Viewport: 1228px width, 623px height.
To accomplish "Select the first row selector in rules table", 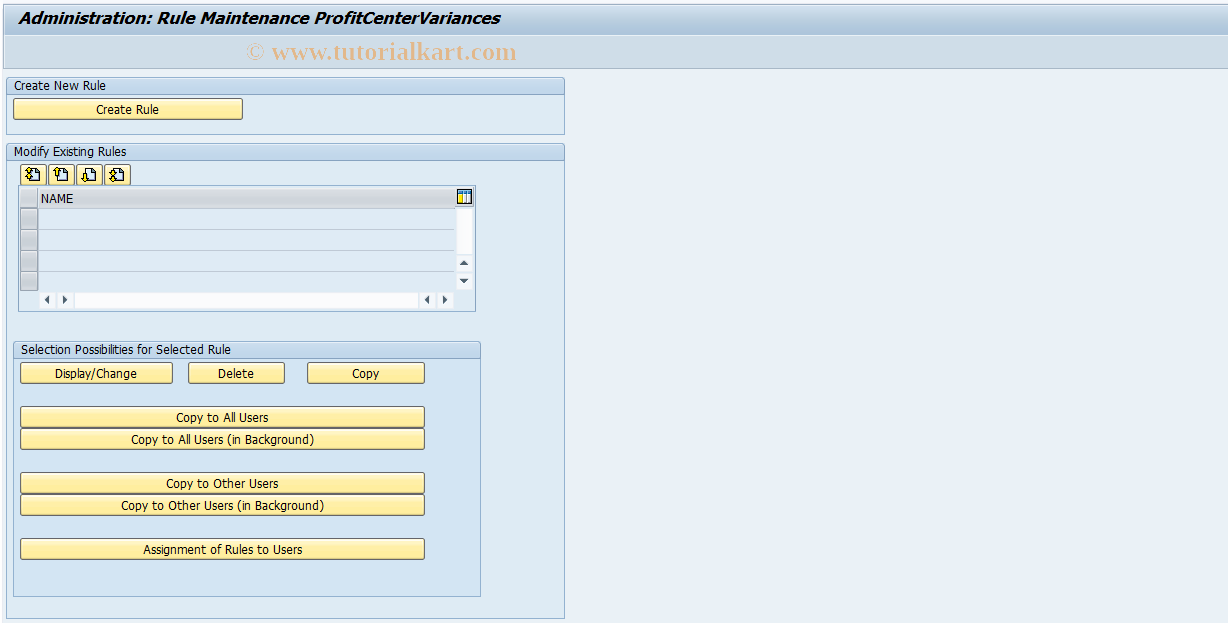I will 29,219.
